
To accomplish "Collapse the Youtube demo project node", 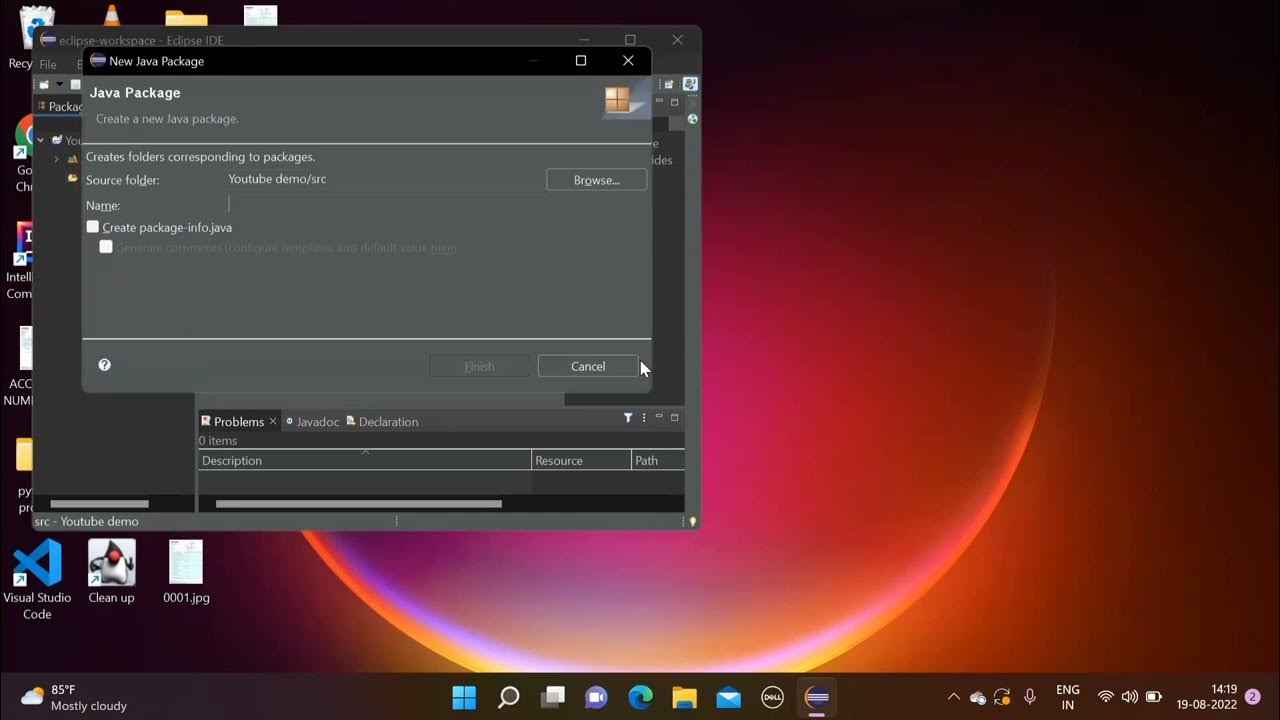I will tap(41, 140).
